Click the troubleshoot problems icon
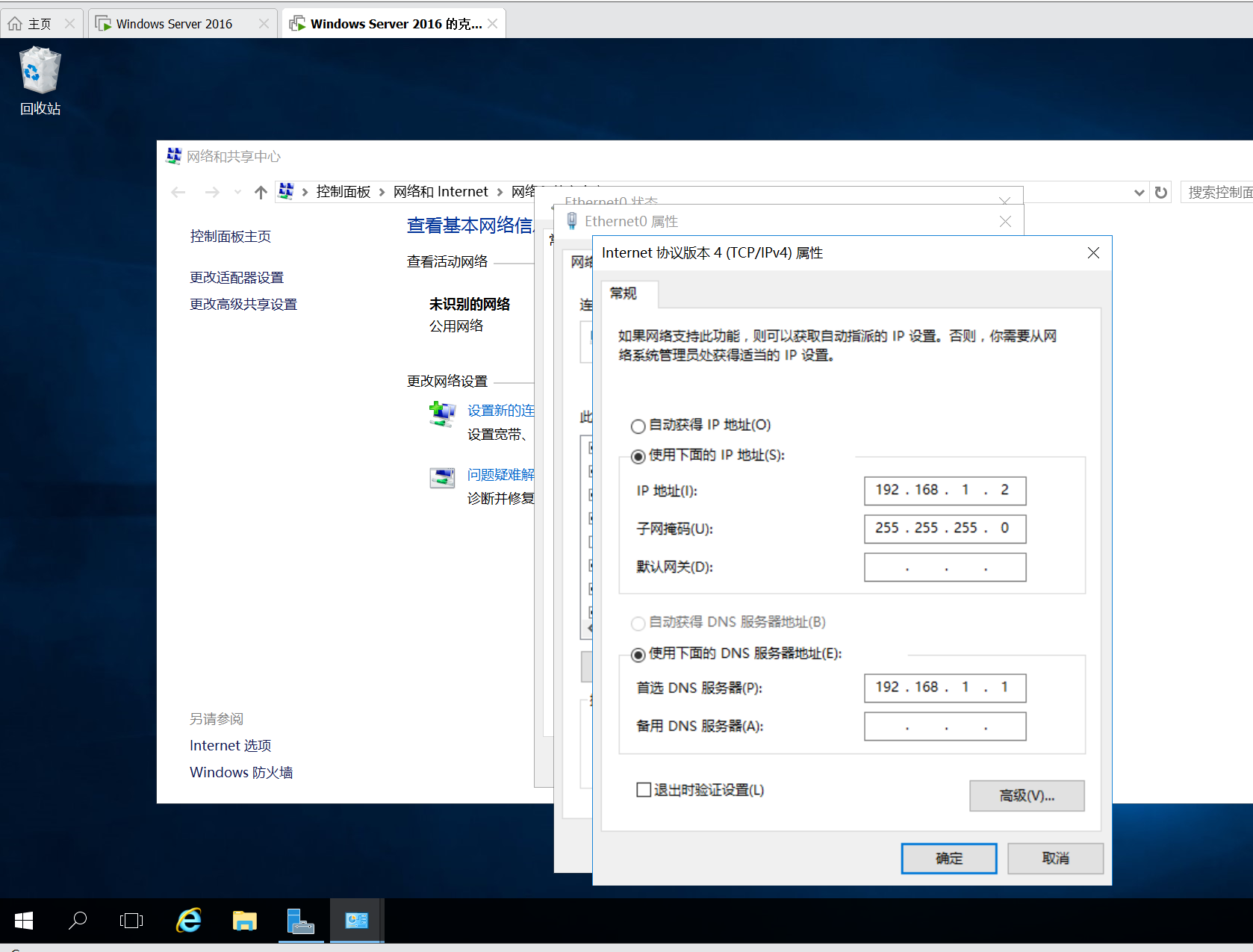 (x=442, y=477)
